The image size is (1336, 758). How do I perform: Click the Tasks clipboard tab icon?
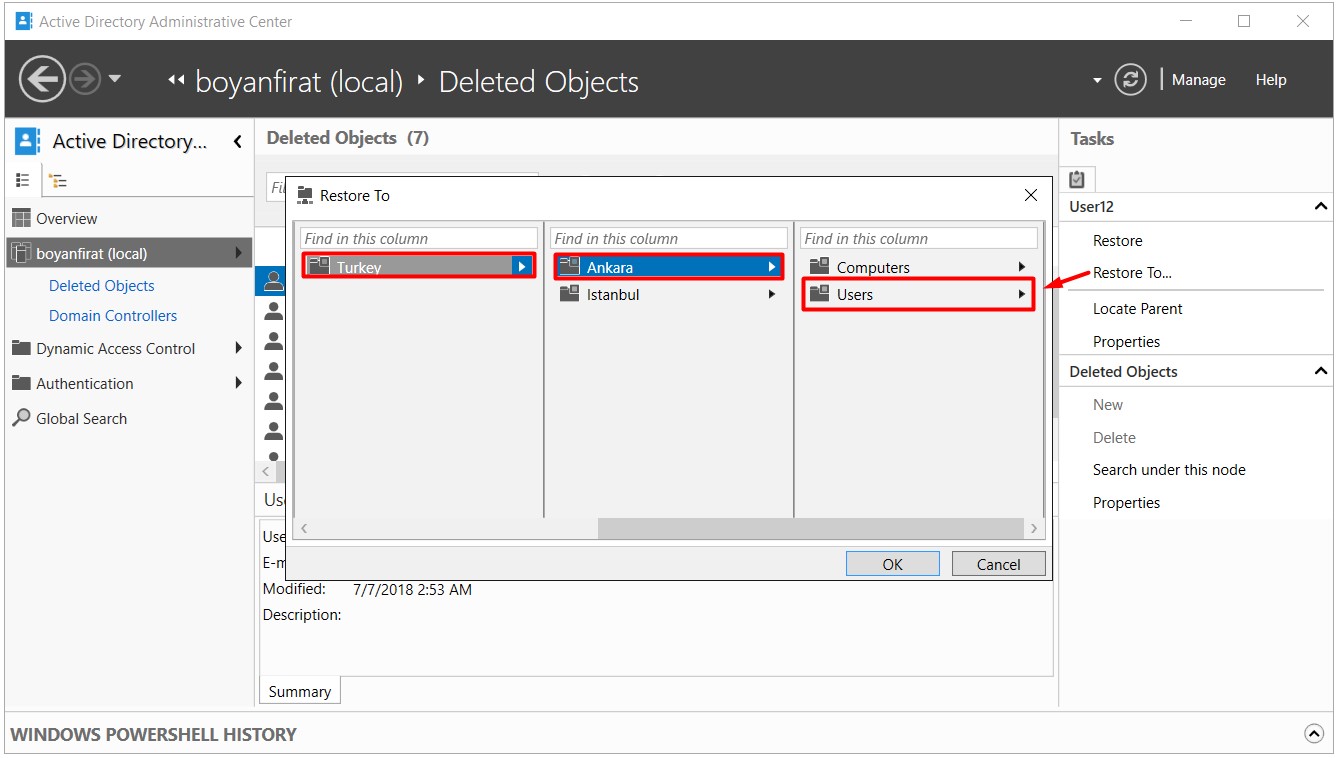point(1077,179)
